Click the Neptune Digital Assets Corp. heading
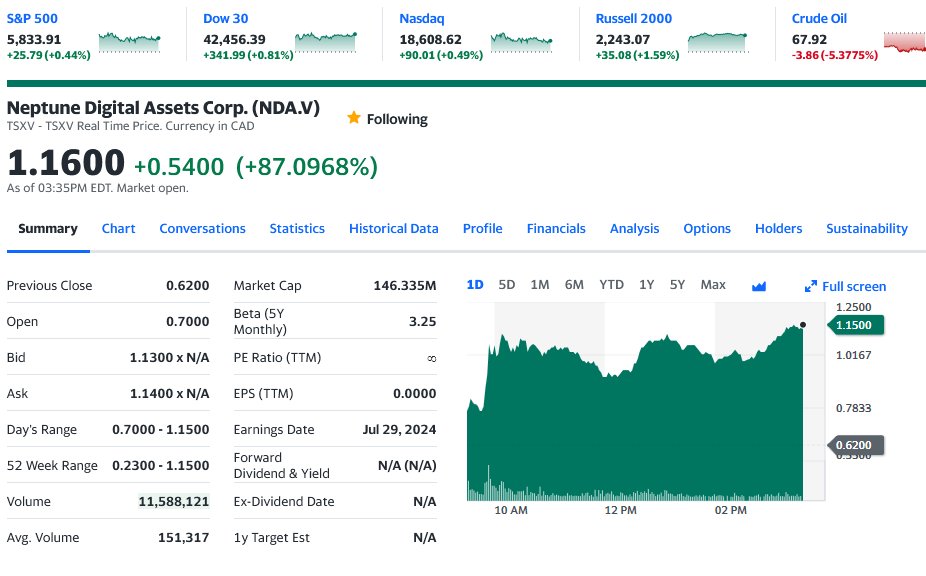 [x=163, y=108]
